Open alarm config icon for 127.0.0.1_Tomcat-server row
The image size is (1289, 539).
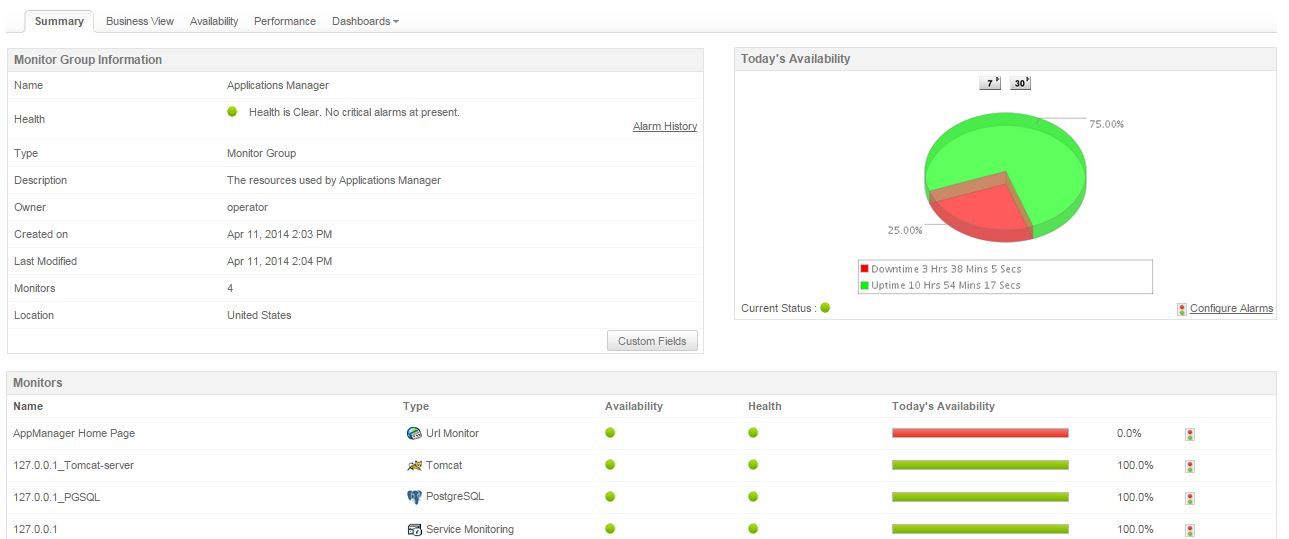(x=1190, y=466)
